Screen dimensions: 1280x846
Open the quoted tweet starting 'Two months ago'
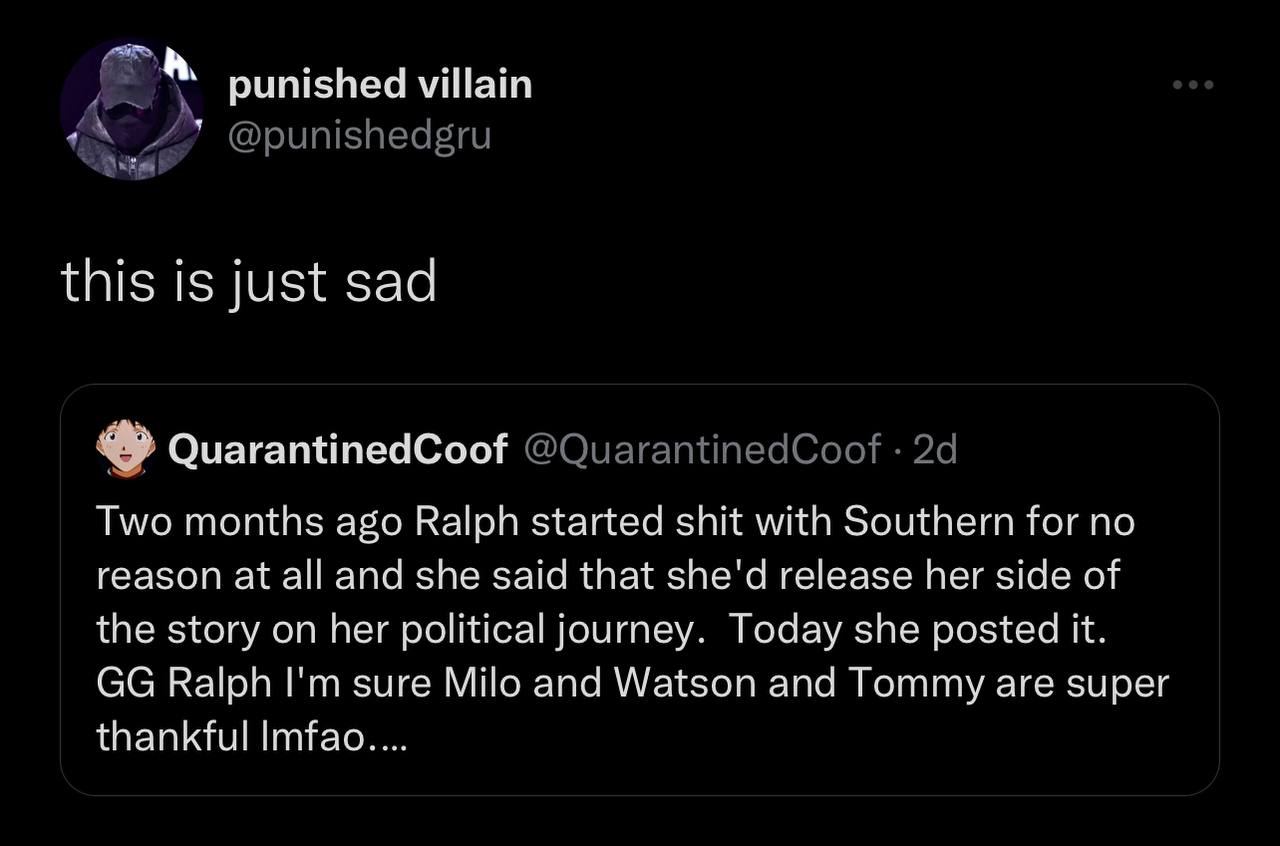[x=640, y=590]
